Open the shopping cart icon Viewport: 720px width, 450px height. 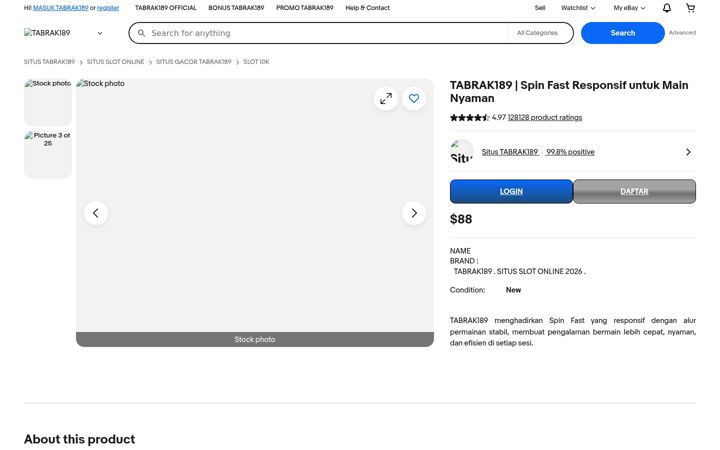click(x=690, y=8)
